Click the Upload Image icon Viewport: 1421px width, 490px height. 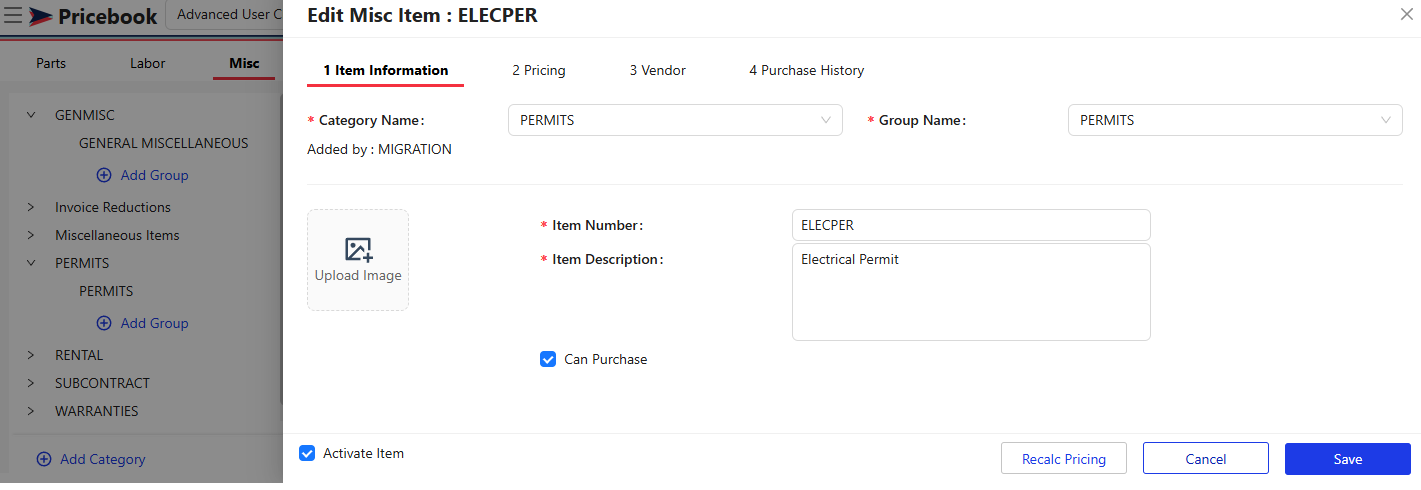[358, 250]
